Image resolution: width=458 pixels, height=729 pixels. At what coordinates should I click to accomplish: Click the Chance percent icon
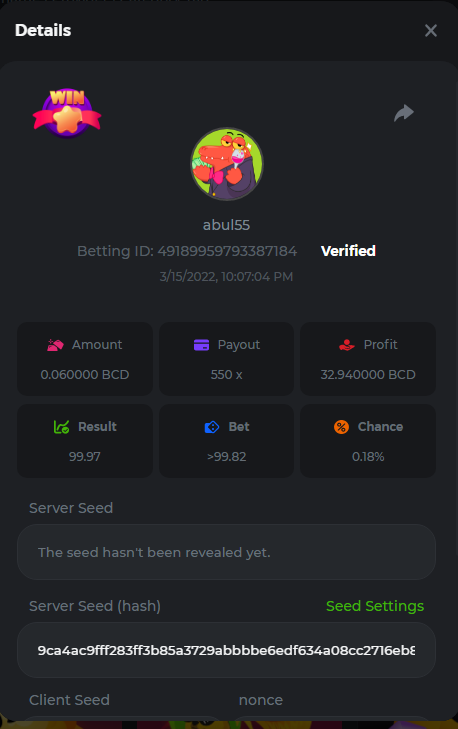click(x=341, y=427)
